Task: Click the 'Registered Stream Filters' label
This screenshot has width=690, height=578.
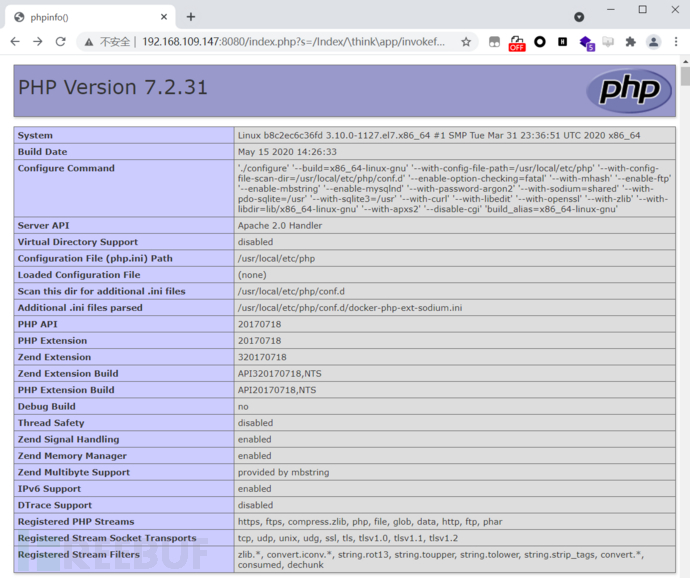Action: coord(78,555)
